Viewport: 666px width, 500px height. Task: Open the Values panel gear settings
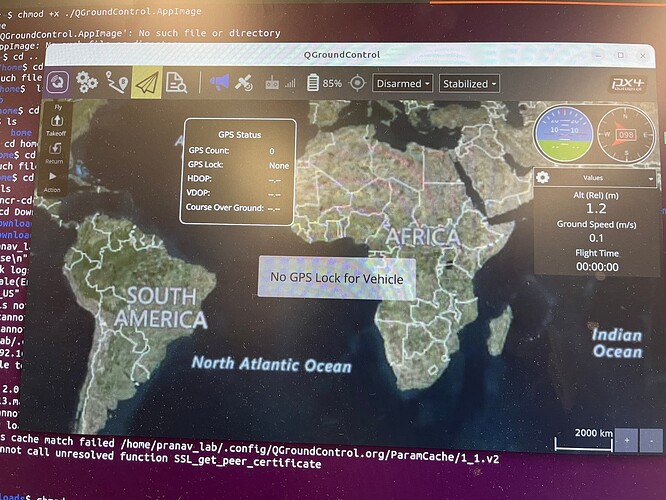542,177
